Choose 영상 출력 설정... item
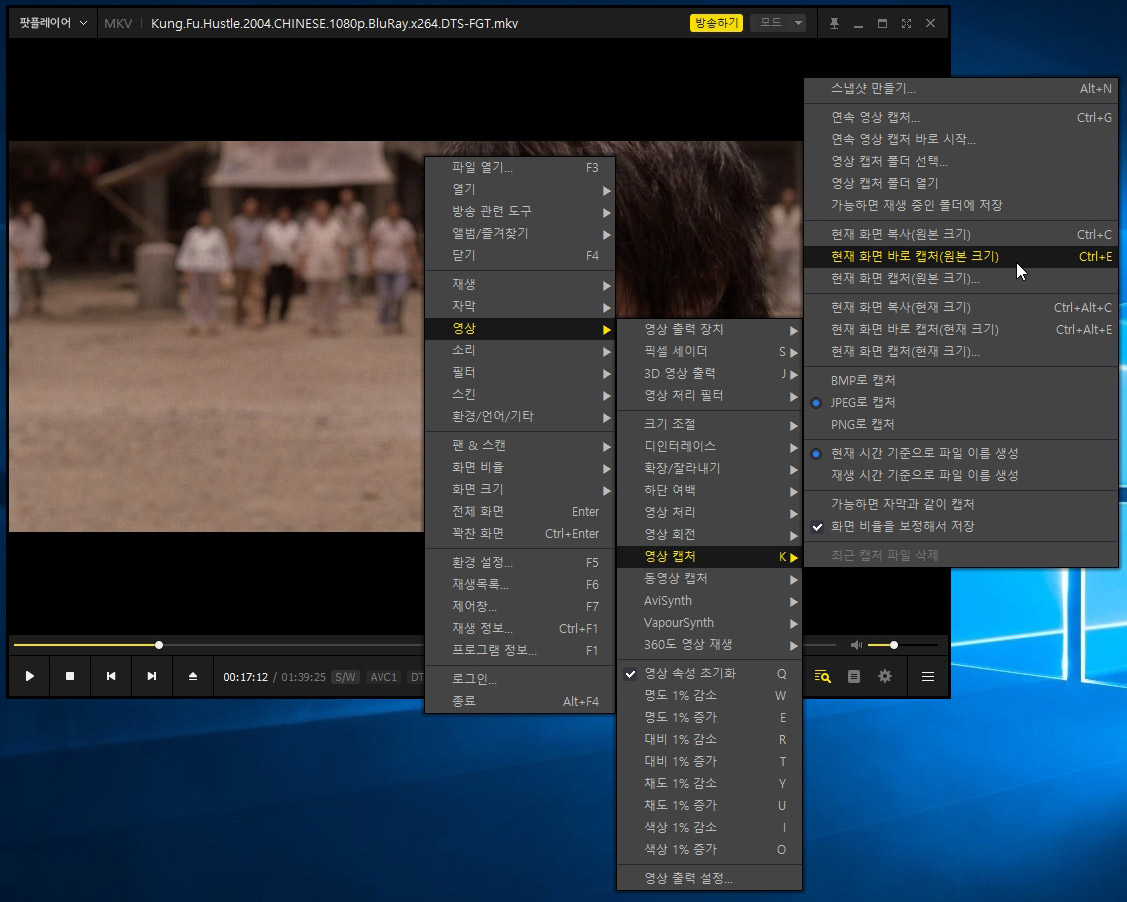 pos(709,878)
